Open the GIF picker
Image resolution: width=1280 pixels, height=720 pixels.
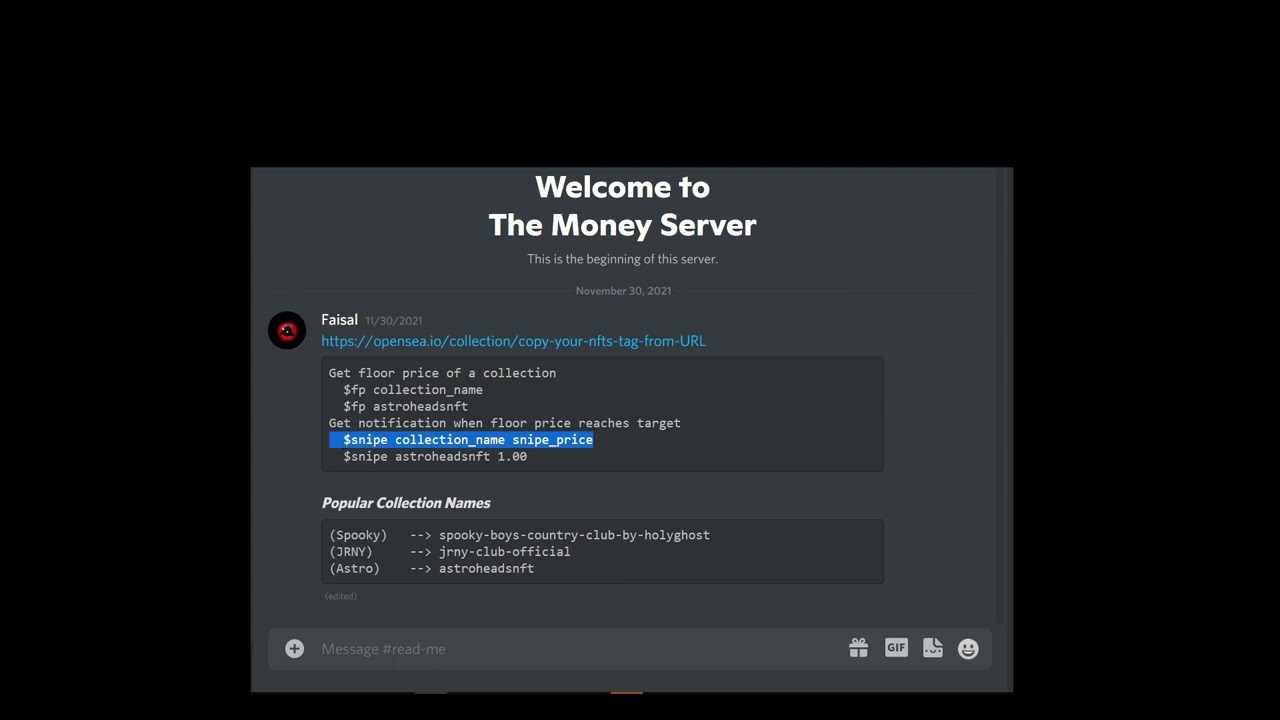coord(896,648)
